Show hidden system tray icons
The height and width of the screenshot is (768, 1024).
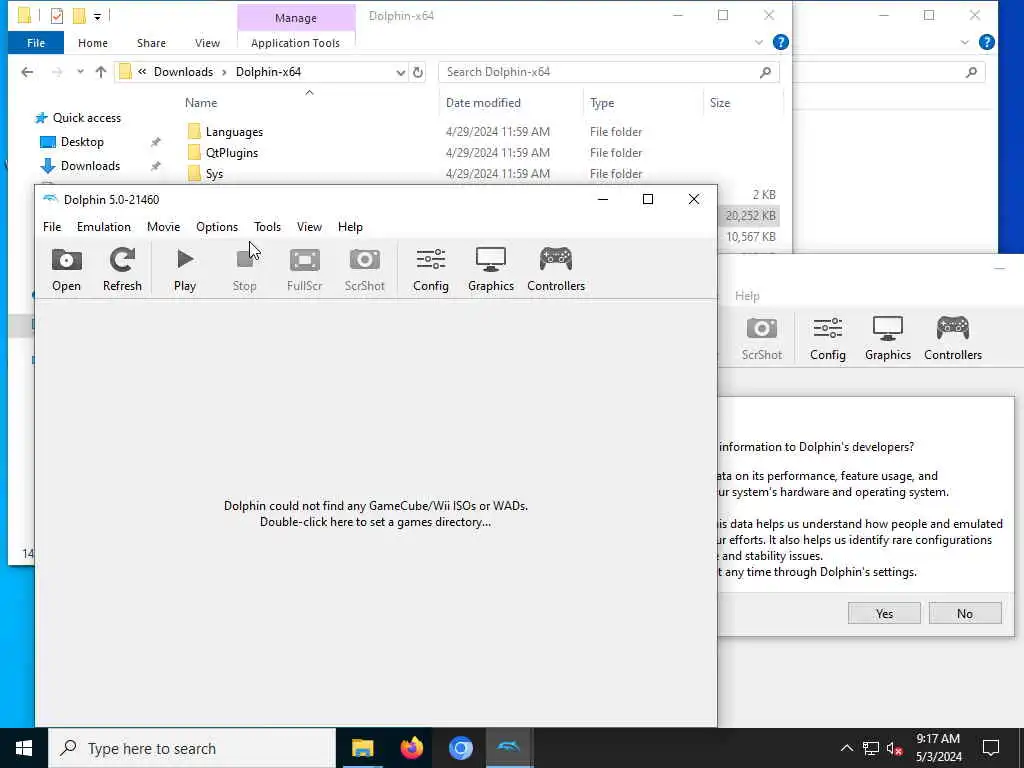[846, 748]
